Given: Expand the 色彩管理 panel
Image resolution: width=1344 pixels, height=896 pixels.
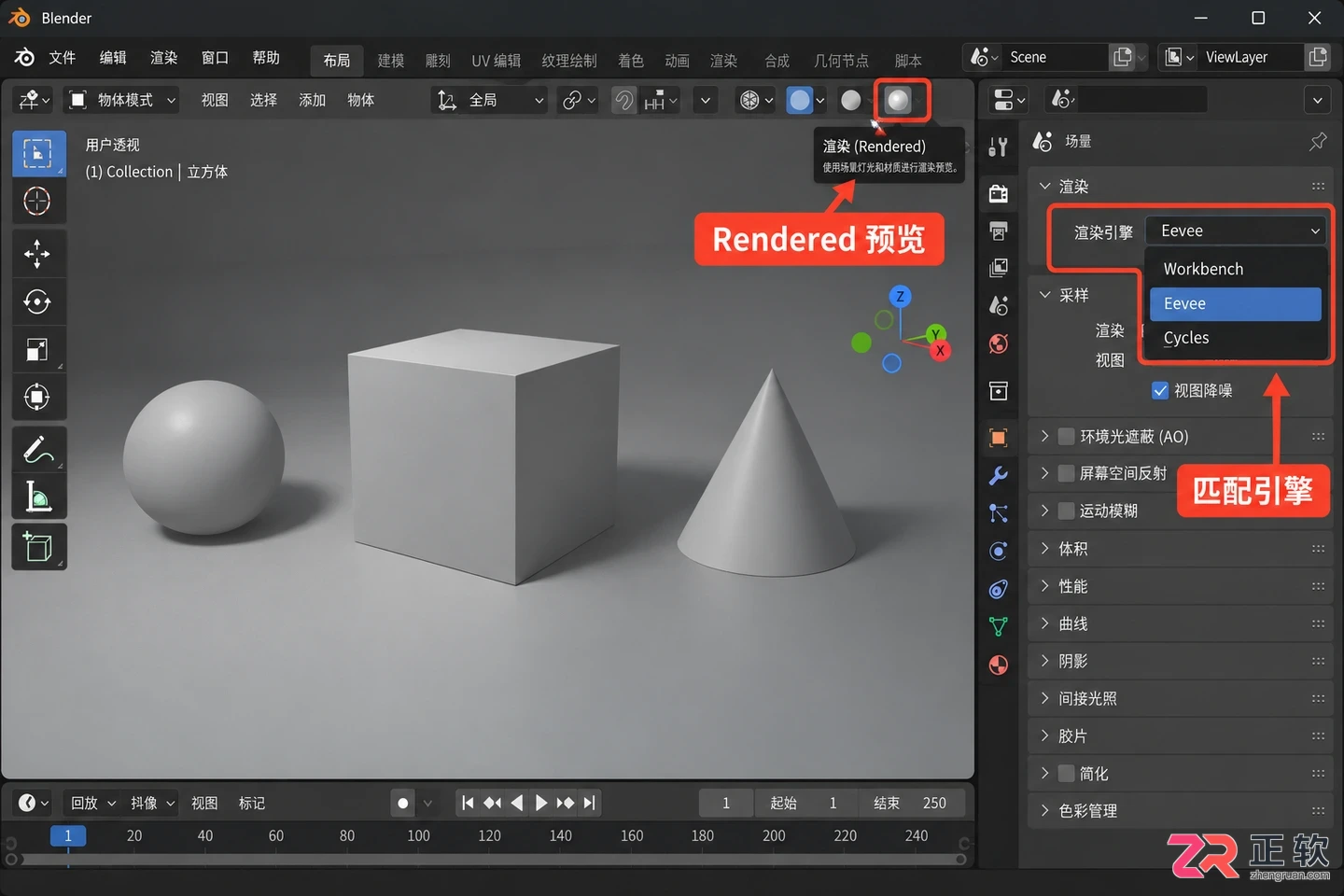Looking at the screenshot, I should 1181,810.
